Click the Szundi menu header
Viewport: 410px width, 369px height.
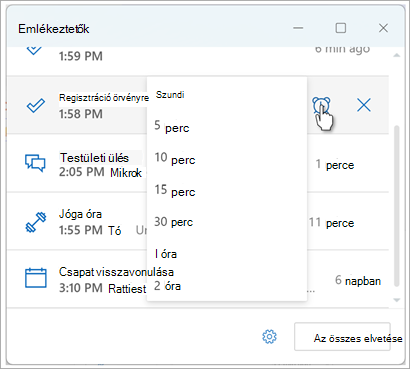pyautogui.click(x=170, y=95)
